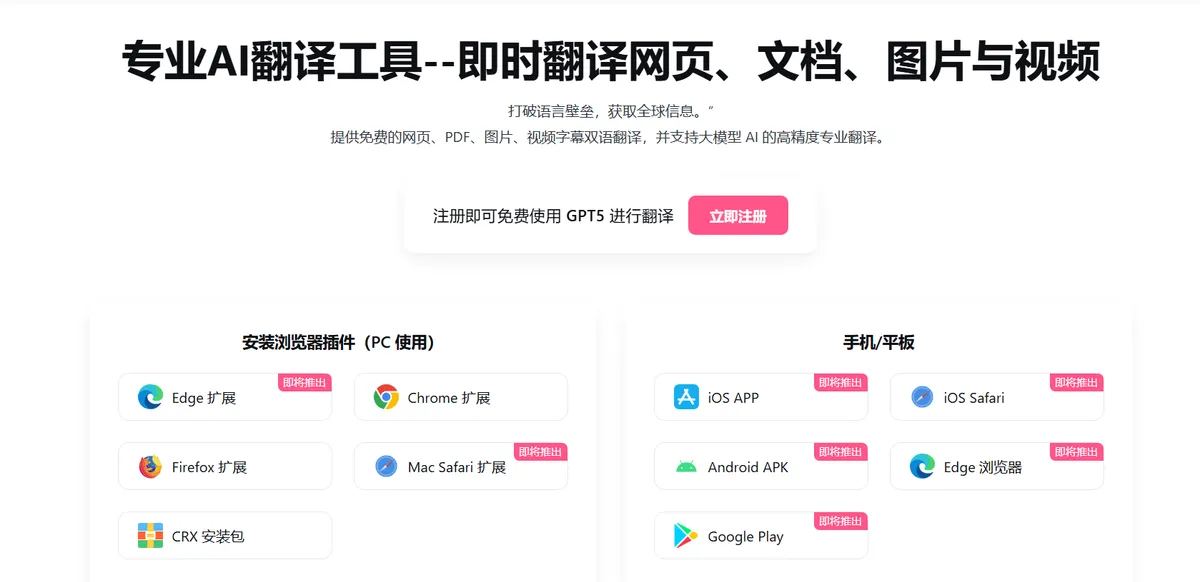Screen dimensions: 1200x582
Task: Click the pink 立即注册 button
Action: [738, 216]
